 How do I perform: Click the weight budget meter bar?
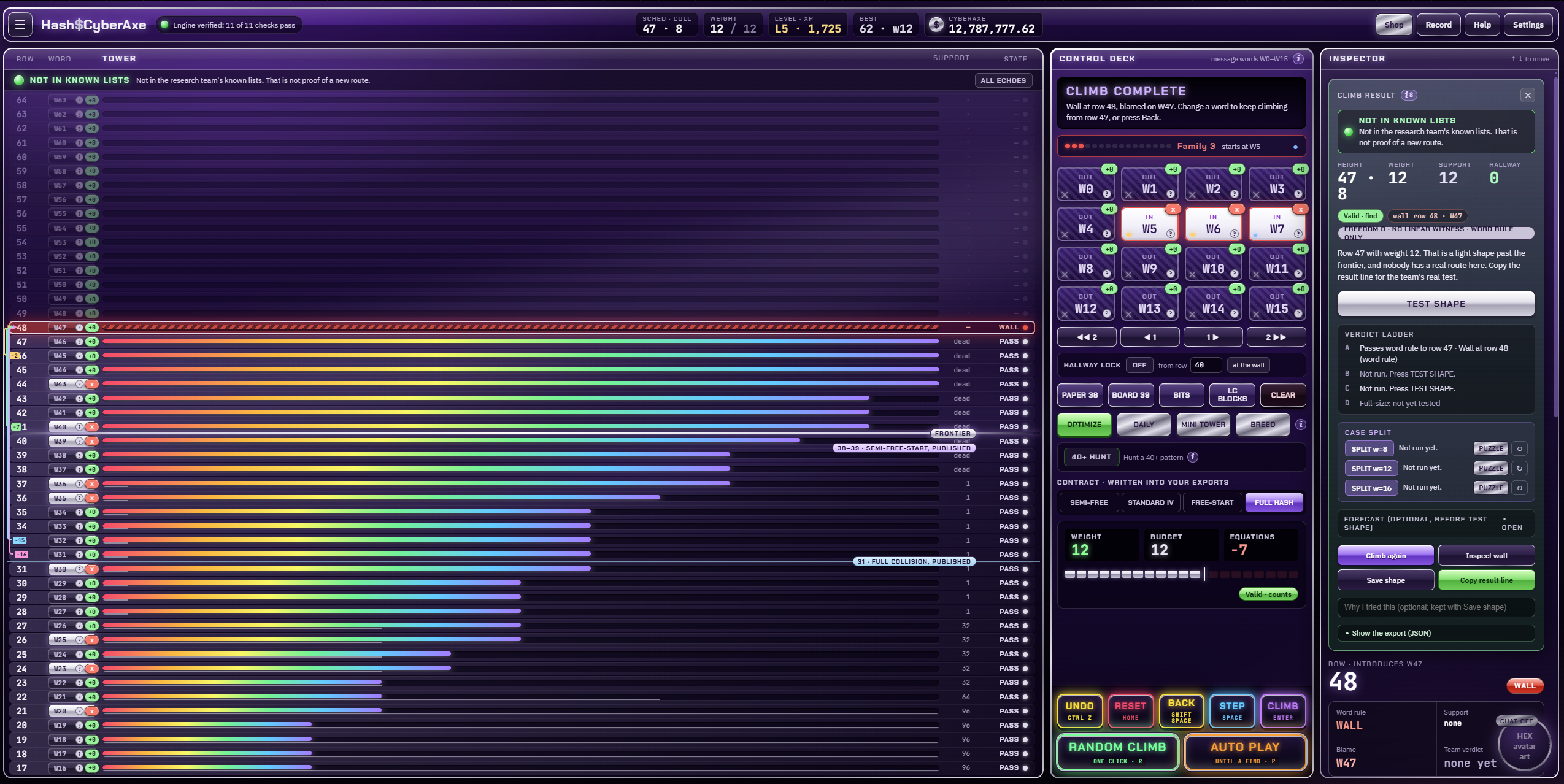click(x=1181, y=575)
